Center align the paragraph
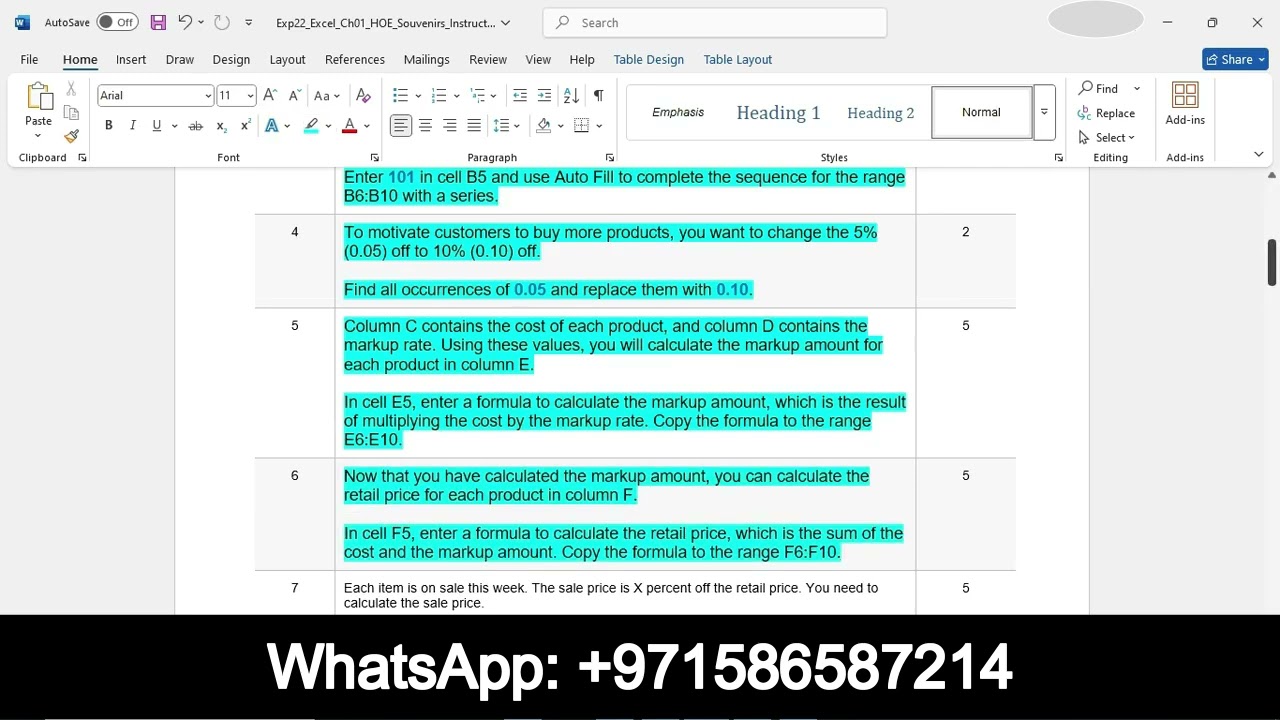 425,125
